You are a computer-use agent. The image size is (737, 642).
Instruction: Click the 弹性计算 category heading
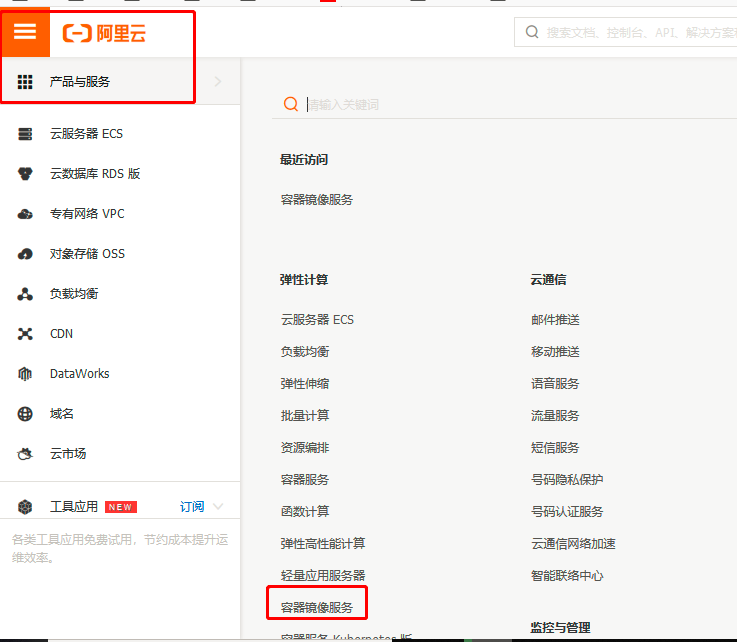[x=304, y=280]
